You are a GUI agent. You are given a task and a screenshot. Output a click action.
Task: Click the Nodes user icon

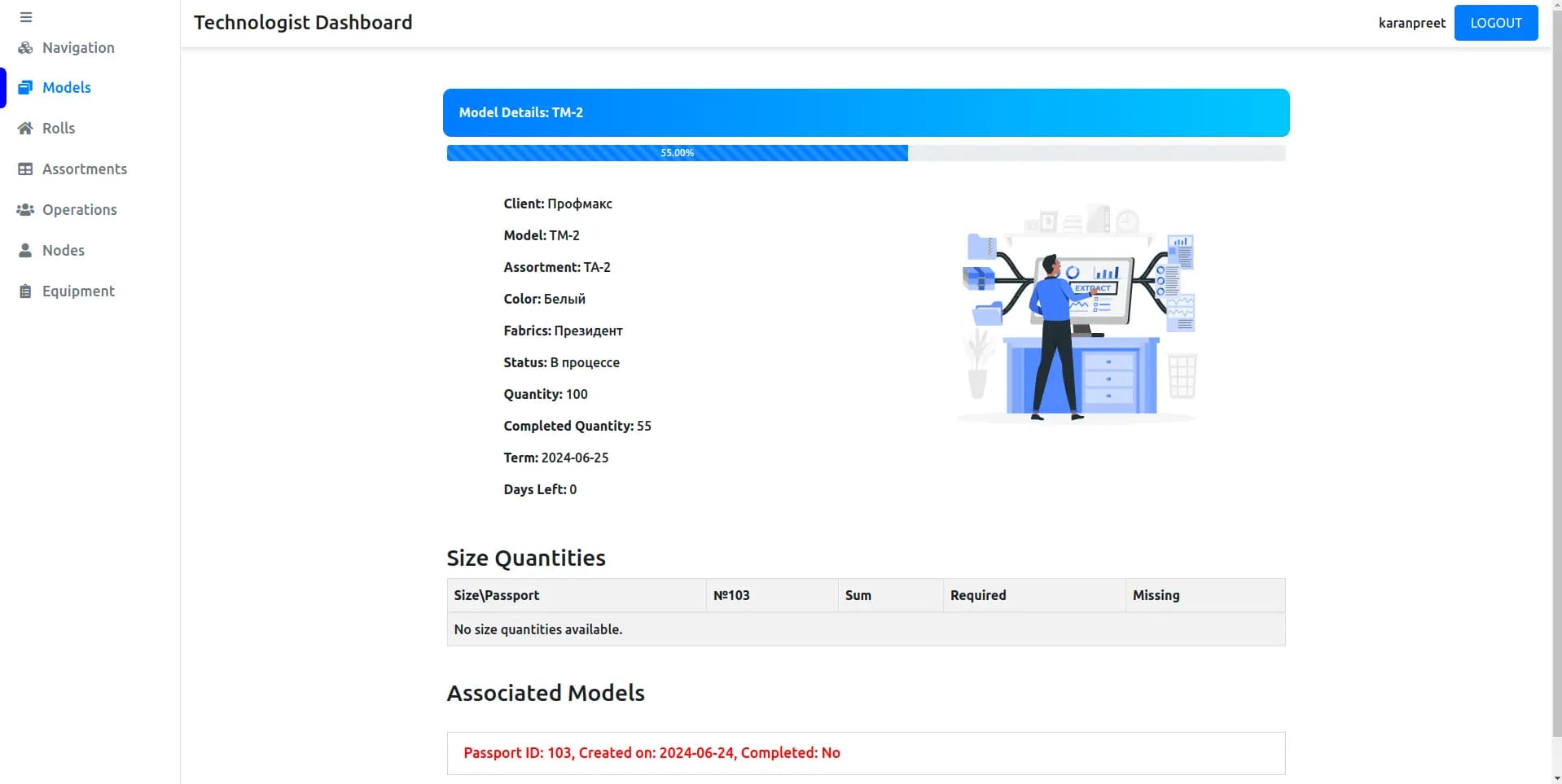pyautogui.click(x=25, y=250)
